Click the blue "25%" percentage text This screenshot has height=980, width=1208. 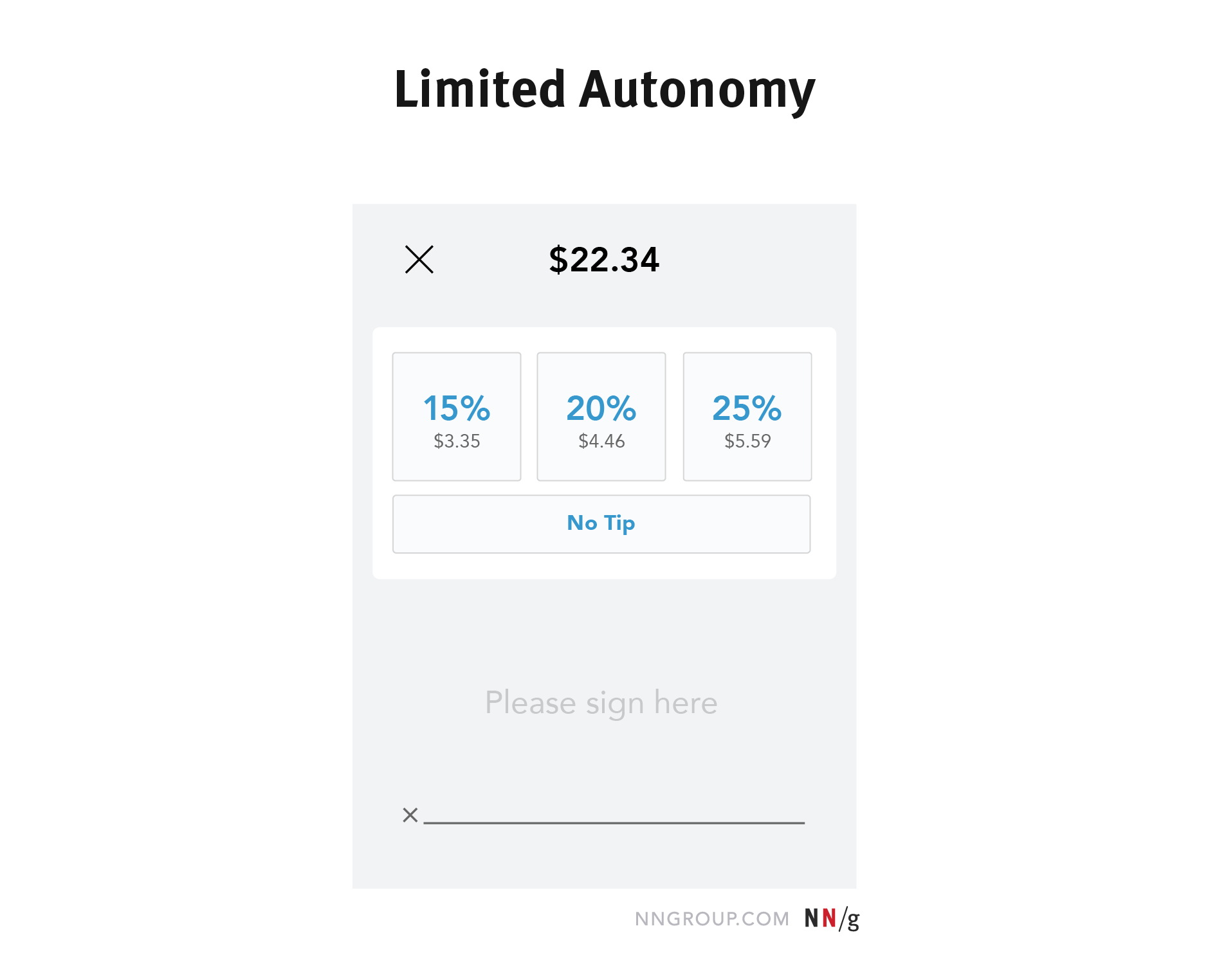pyautogui.click(x=747, y=408)
